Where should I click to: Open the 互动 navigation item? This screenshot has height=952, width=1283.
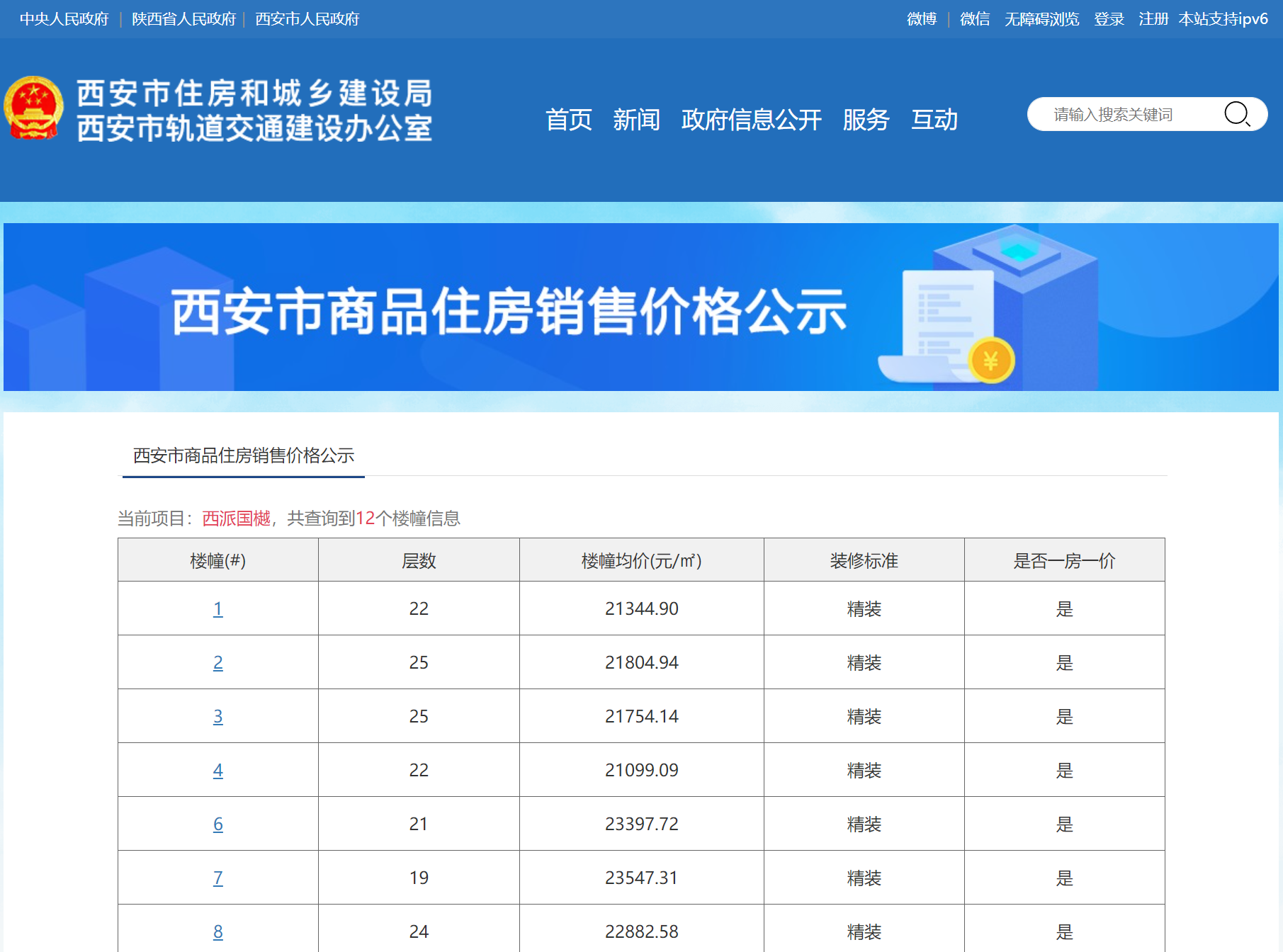pos(934,120)
